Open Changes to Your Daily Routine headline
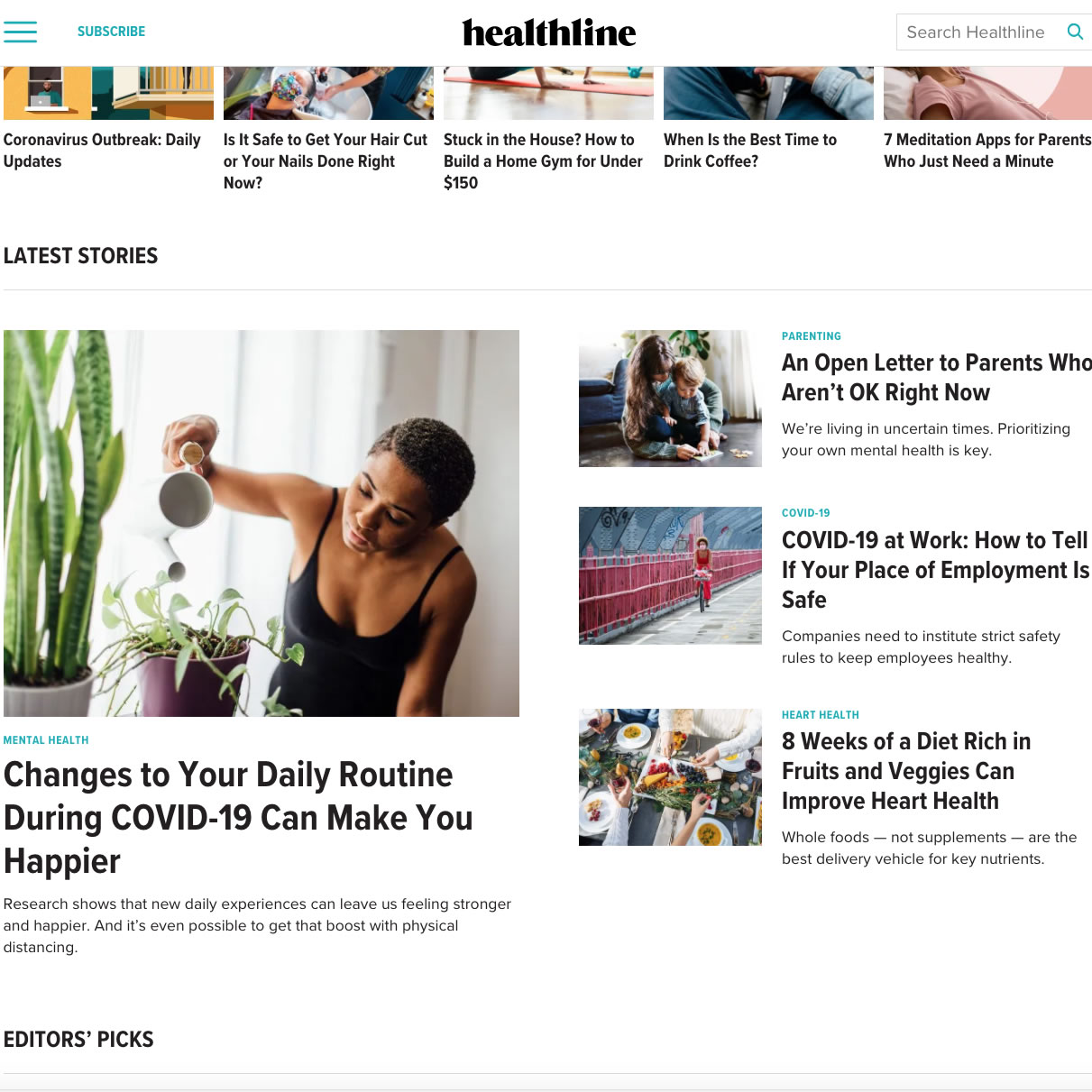The image size is (1092, 1092). (238, 818)
